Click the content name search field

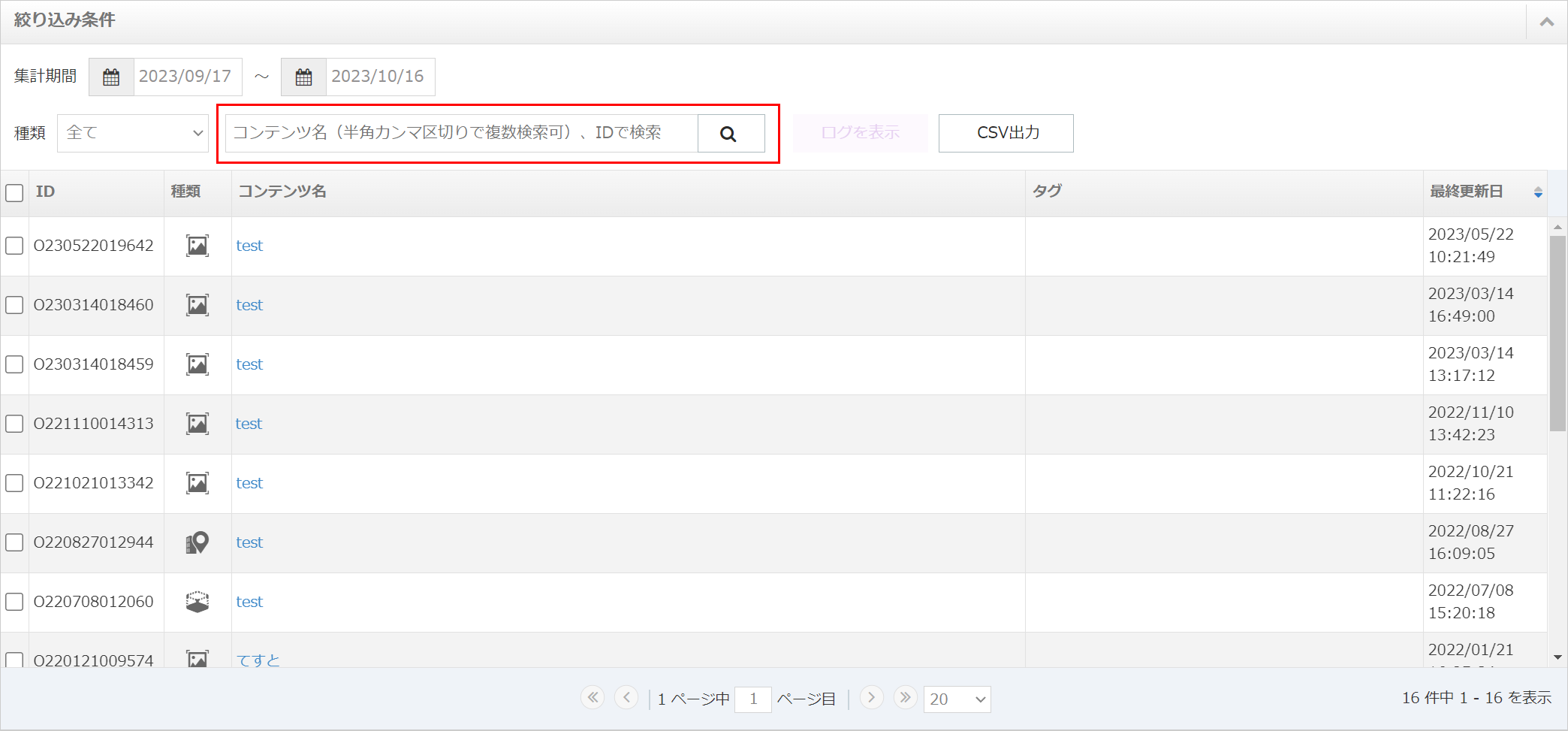462,133
